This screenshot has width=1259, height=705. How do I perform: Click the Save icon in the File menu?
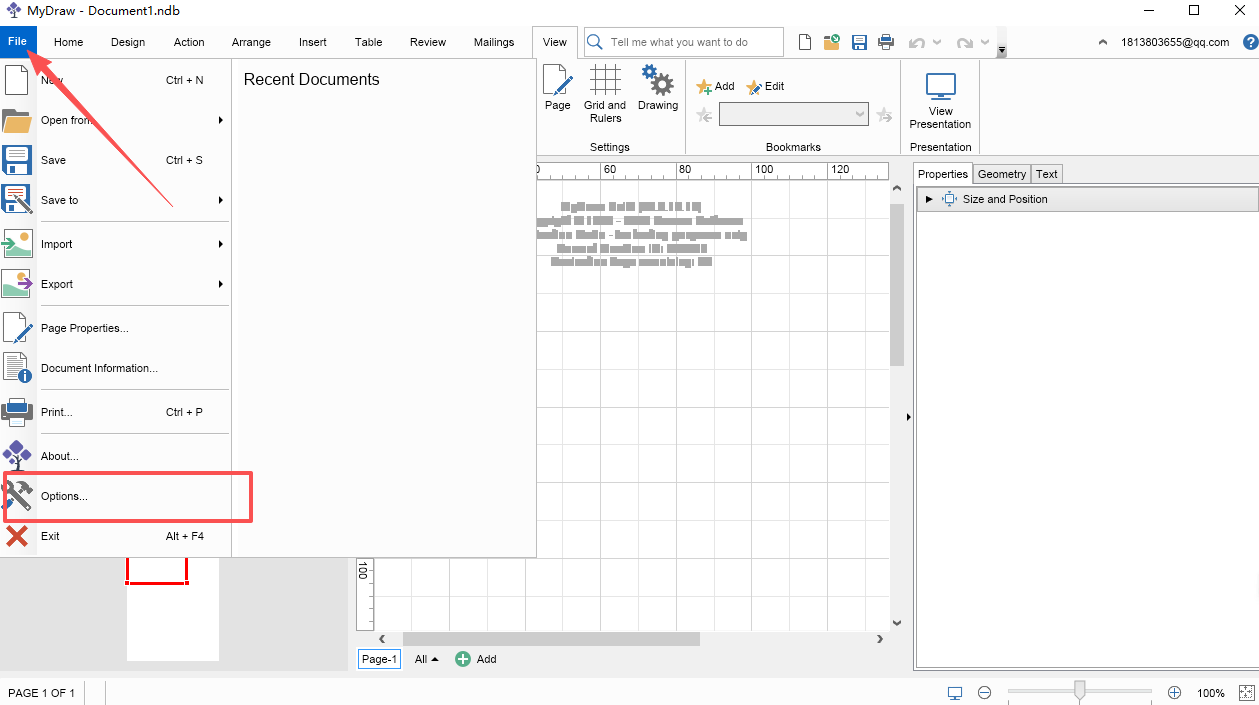[17, 160]
